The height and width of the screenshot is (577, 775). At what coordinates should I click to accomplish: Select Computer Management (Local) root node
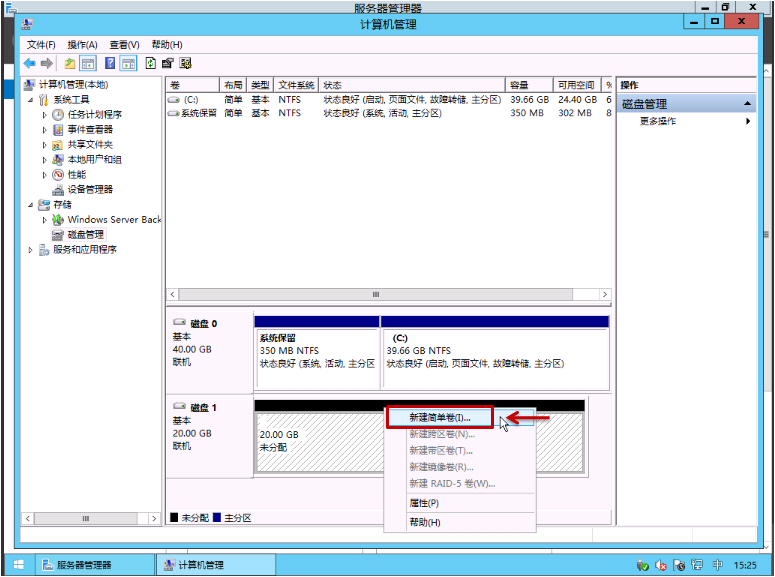coord(73,85)
